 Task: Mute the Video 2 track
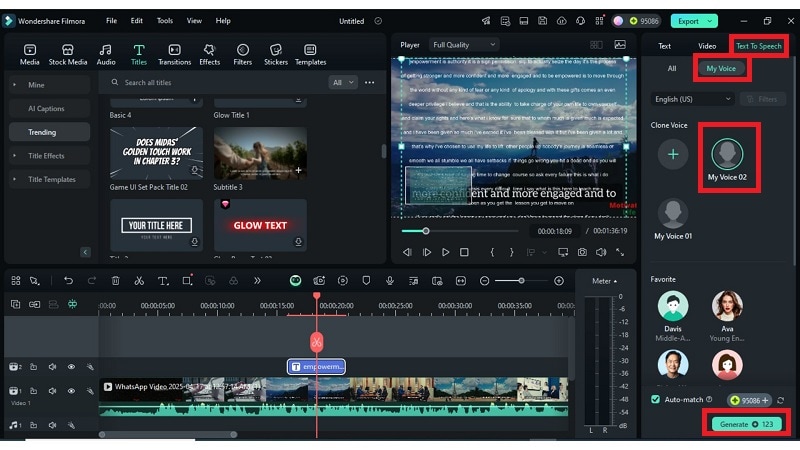pyautogui.click(x=52, y=367)
